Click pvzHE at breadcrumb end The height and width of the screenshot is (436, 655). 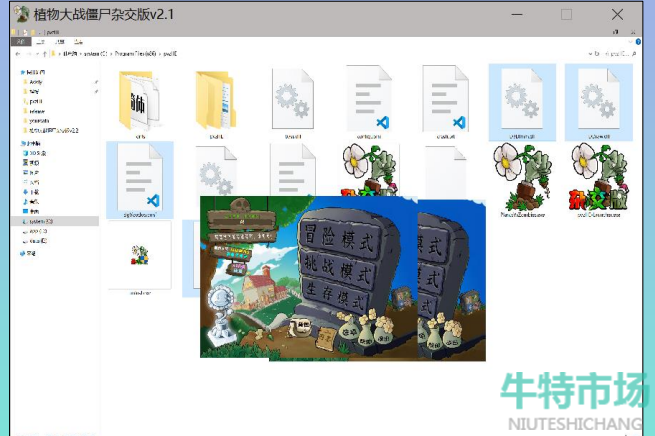click(x=170, y=54)
